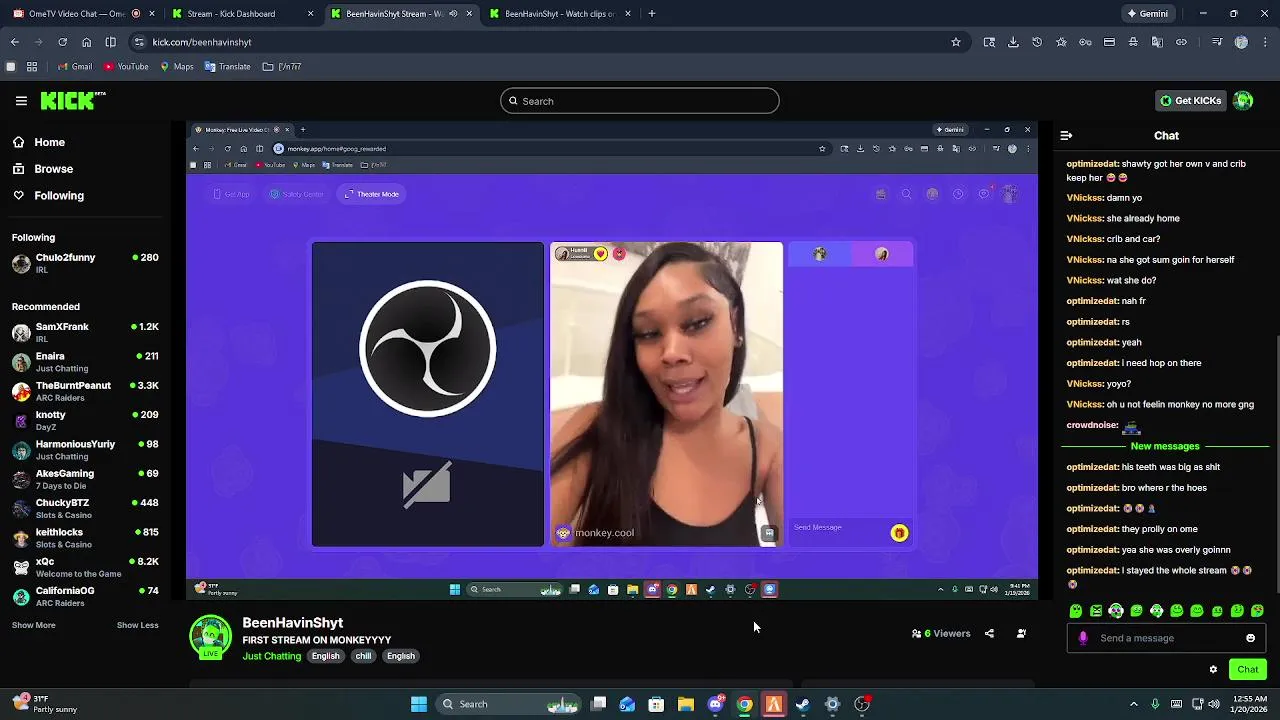Image resolution: width=1280 pixels, height=720 pixels.
Task: Open Chrome profile avatar
Action: (x=1241, y=42)
